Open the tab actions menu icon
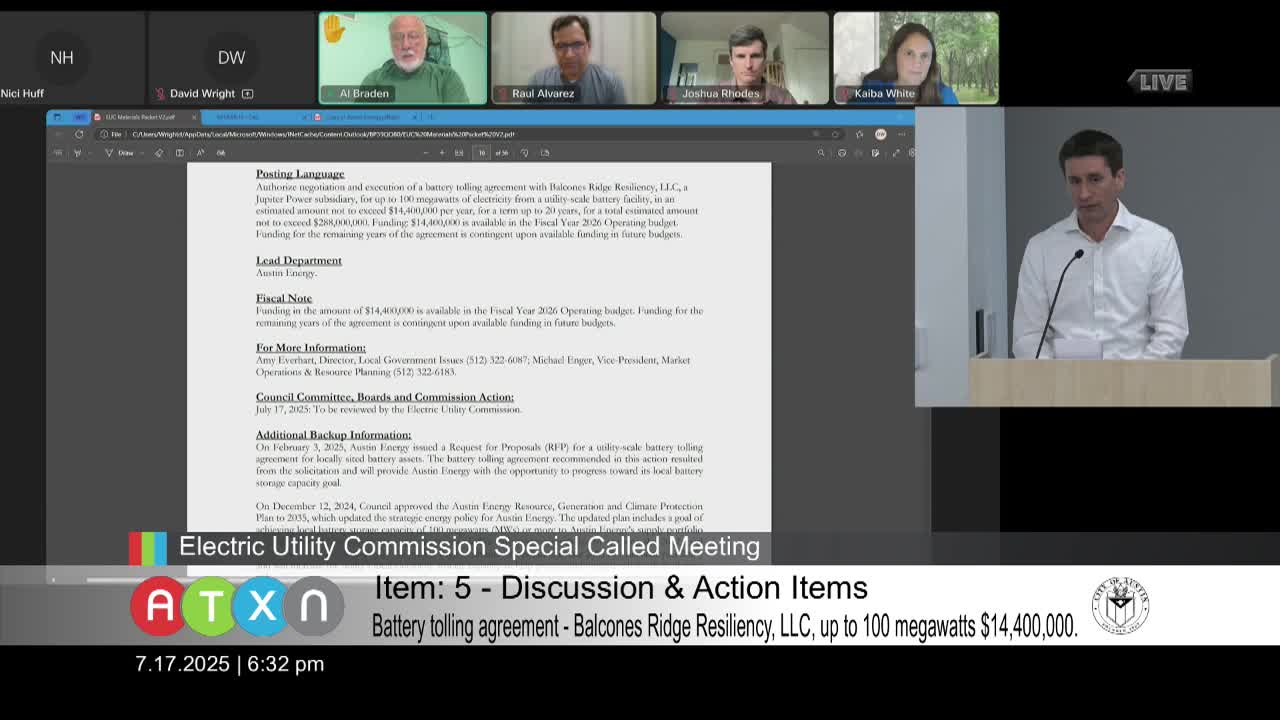This screenshot has width=1280, height=720. [x=57, y=117]
